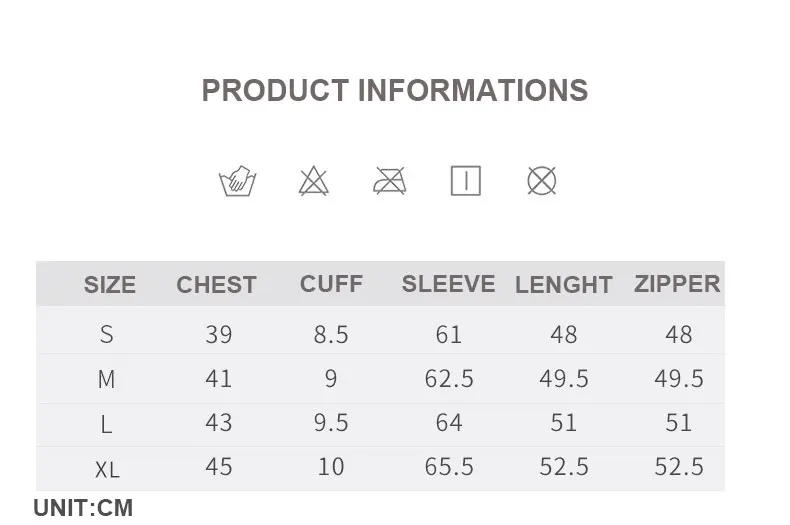Image resolution: width=790 pixels, height=525 pixels.
Task: Click the CUFF column header
Action: pos(331,284)
